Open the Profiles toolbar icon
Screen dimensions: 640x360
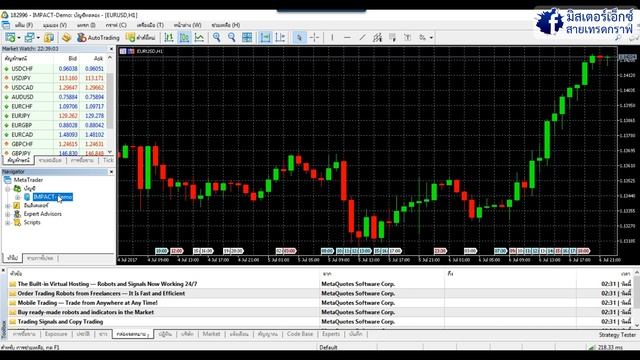(x=29, y=38)
